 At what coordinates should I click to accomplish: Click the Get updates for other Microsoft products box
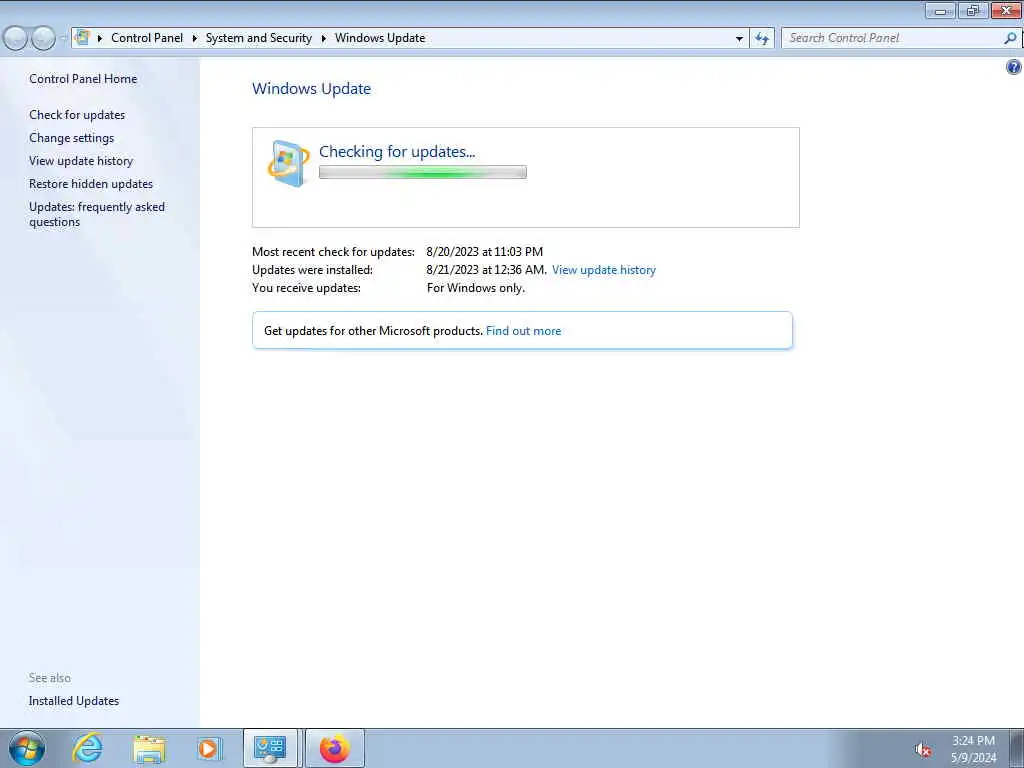[522, 330]
